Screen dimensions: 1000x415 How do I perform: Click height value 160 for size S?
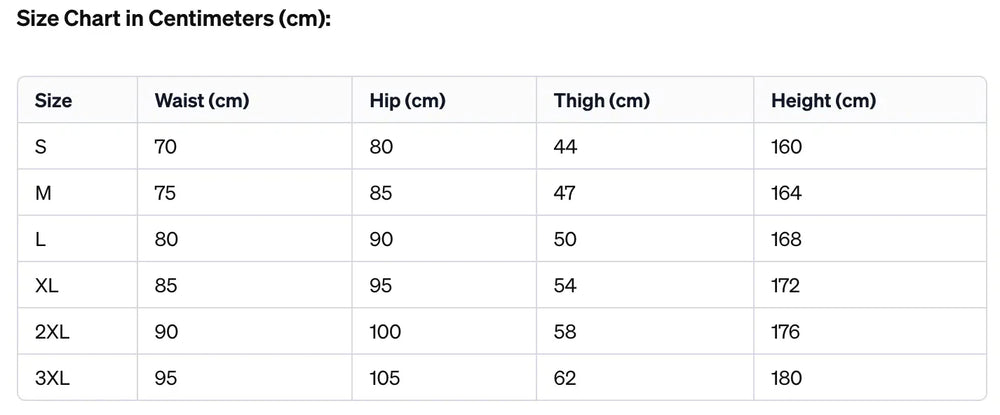(787, 147)
